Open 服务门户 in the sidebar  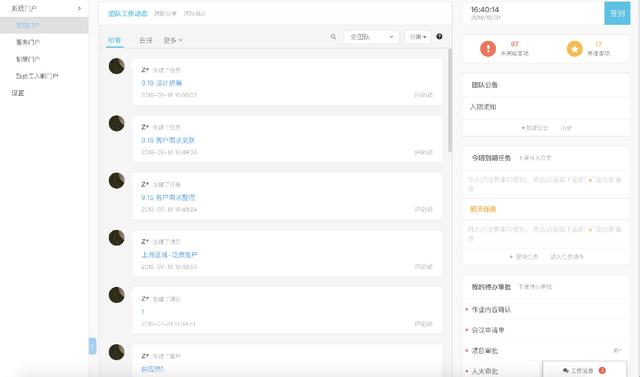28,42
